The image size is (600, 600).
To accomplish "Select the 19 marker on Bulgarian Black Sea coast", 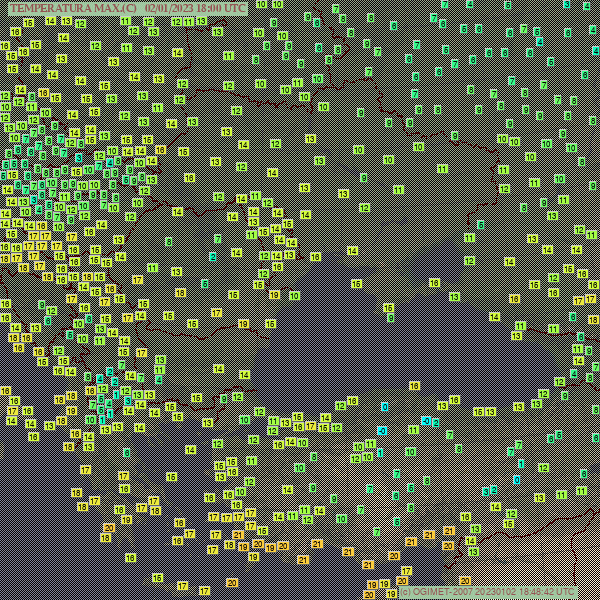I will tap(276, 294).
